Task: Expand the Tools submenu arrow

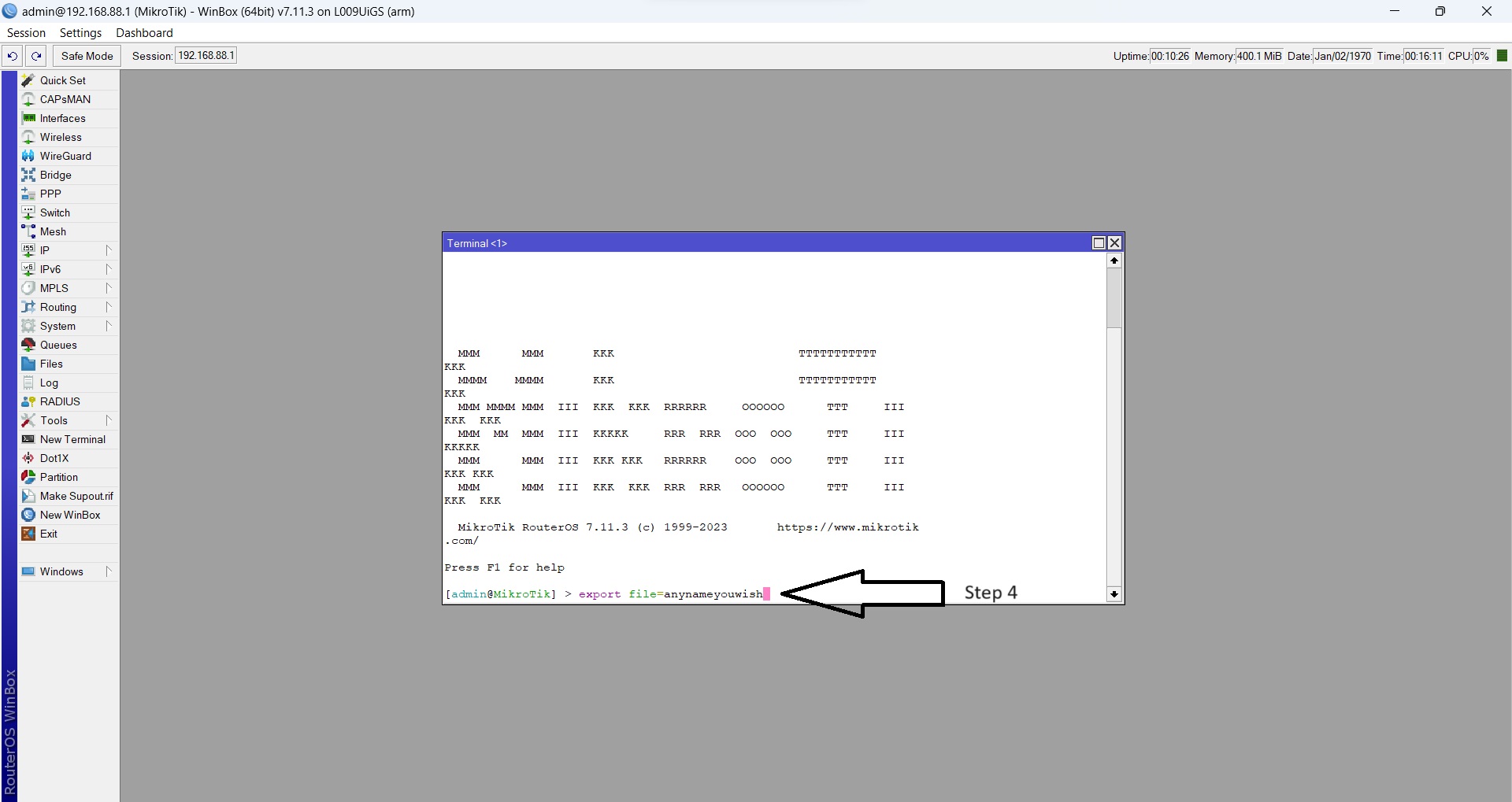Action: point(109,420)
